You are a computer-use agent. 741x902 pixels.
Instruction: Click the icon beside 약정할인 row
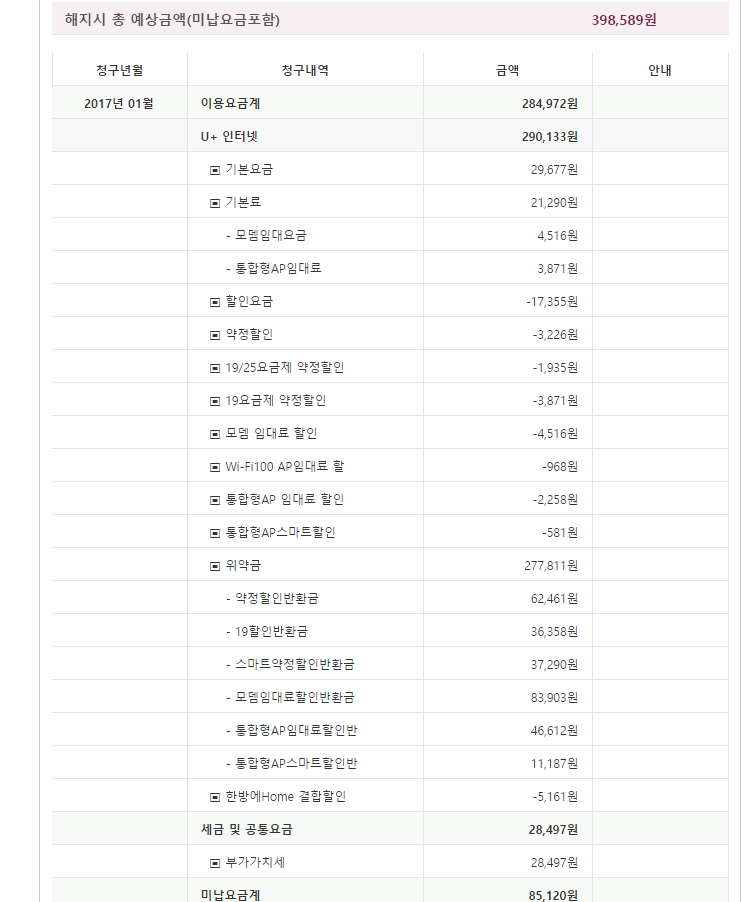(x=214, y=335)
